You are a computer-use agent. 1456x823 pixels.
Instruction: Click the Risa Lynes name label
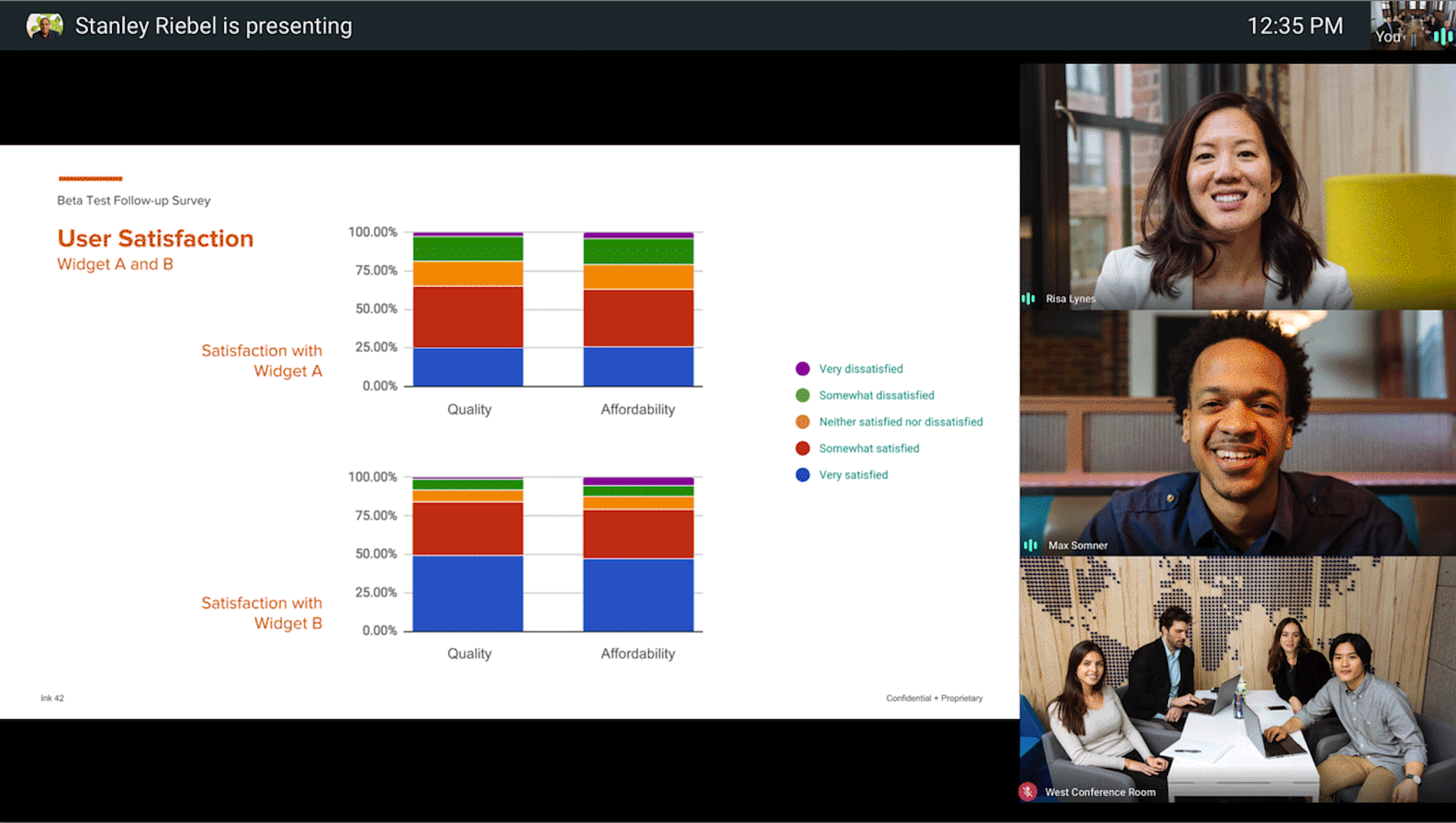1070,299
